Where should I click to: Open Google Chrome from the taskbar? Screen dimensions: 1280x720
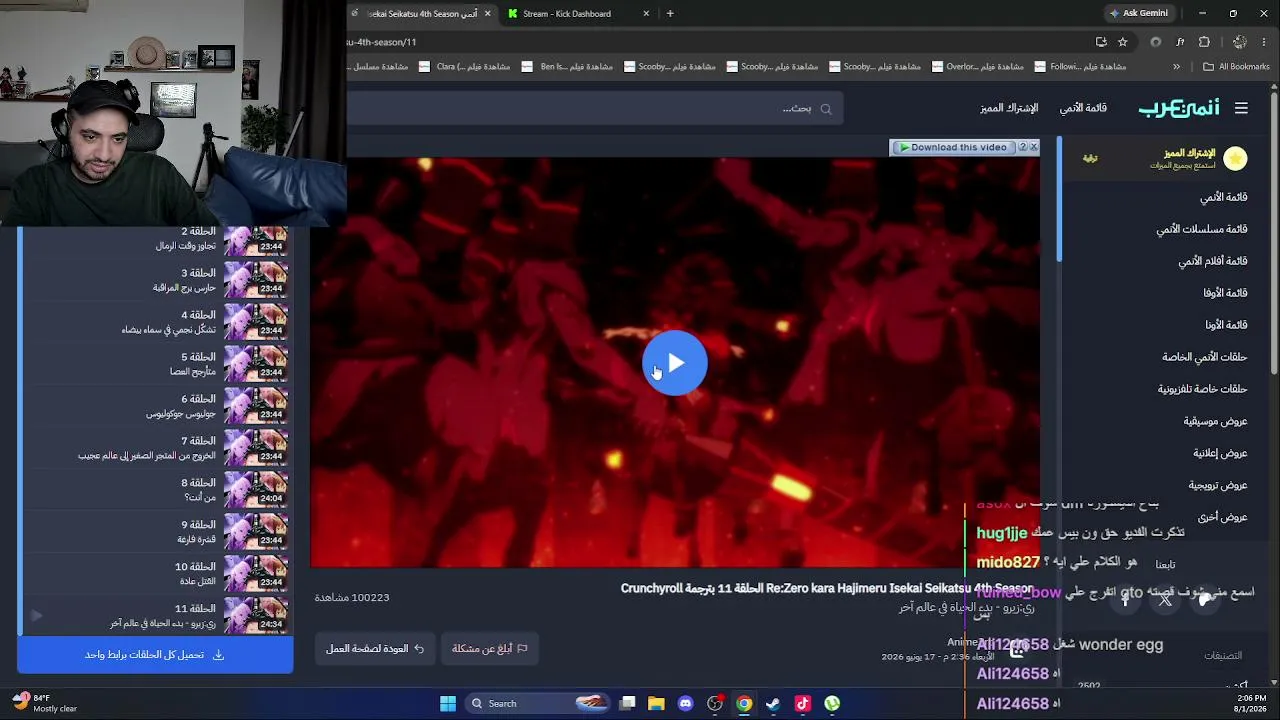[744, 703]
